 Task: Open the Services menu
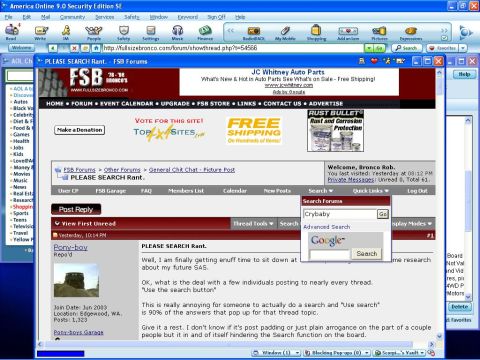[x=105, y=17]
